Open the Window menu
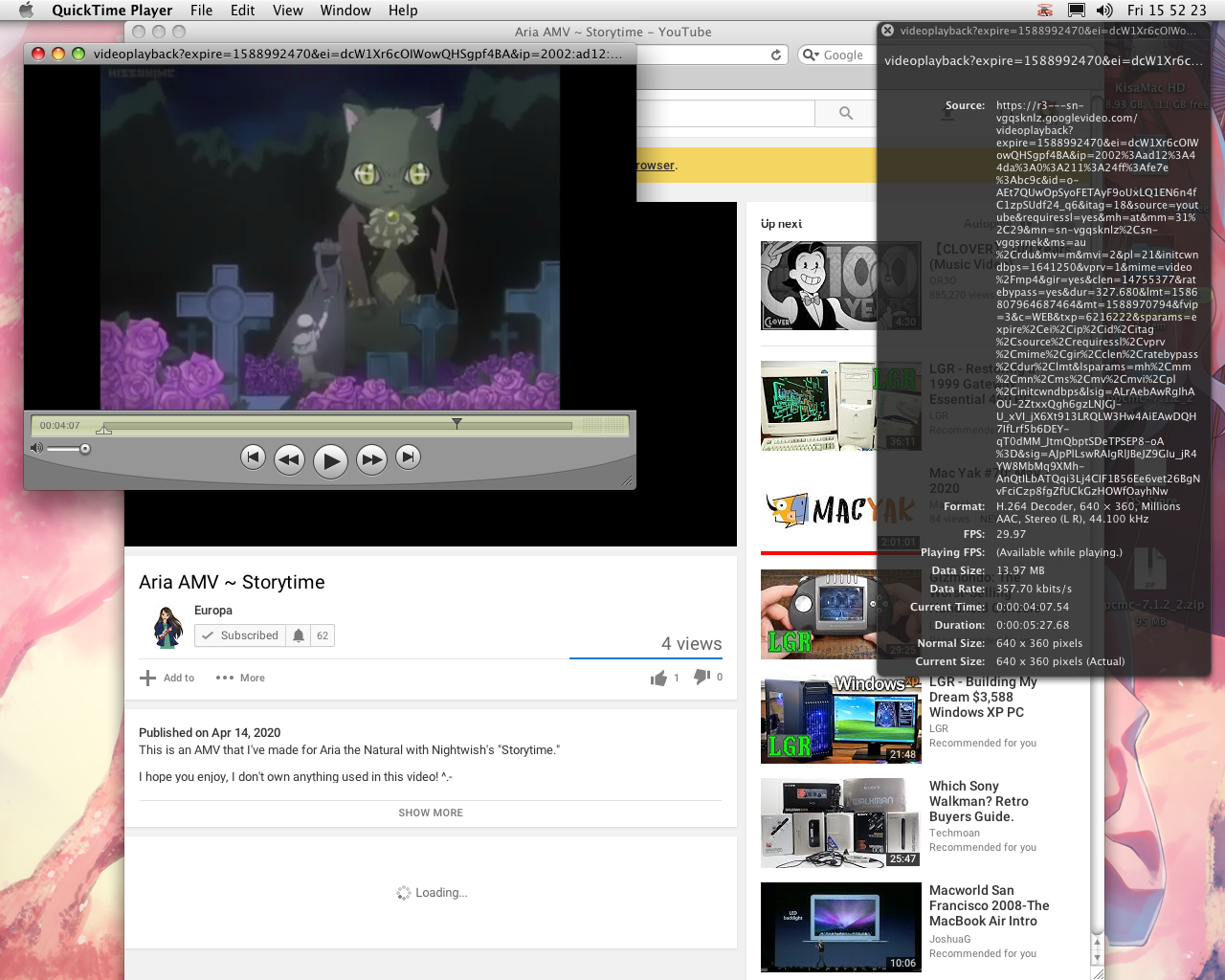The height and width of the screenshot is (980, 1225). 345,10
